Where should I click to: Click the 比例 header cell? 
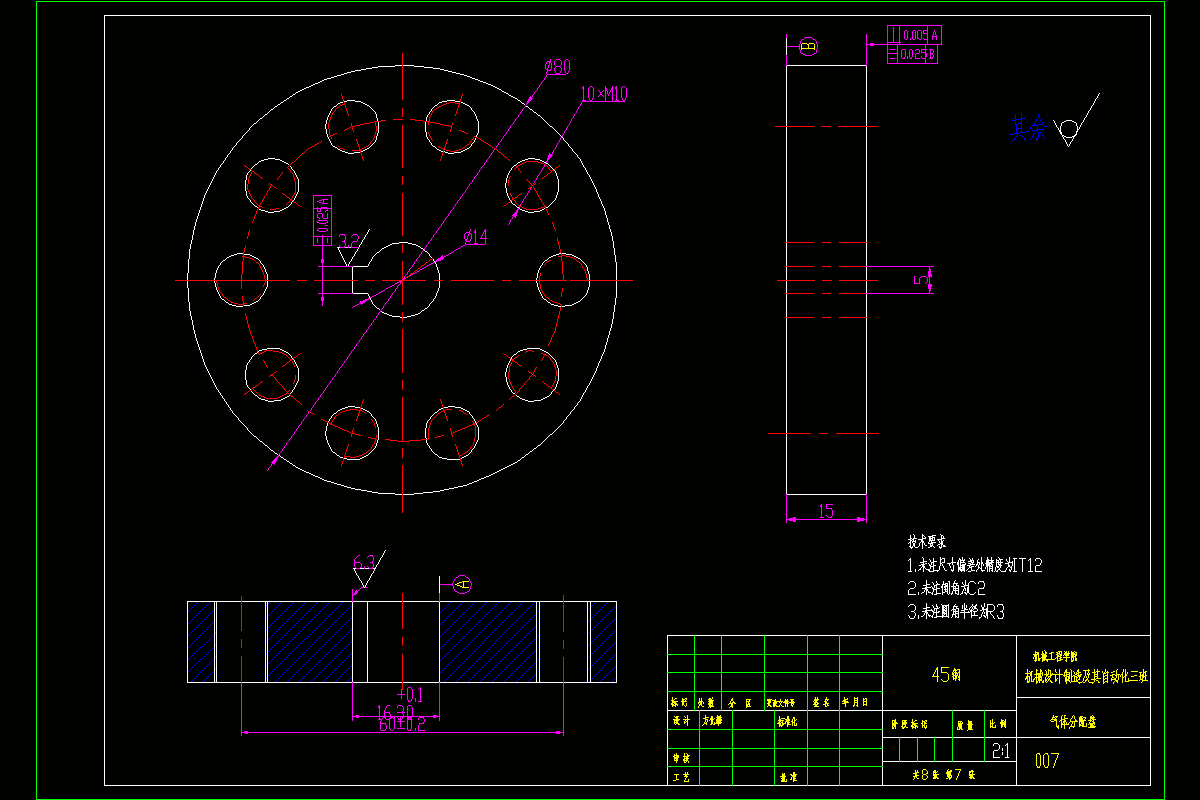tap(998, 726)
